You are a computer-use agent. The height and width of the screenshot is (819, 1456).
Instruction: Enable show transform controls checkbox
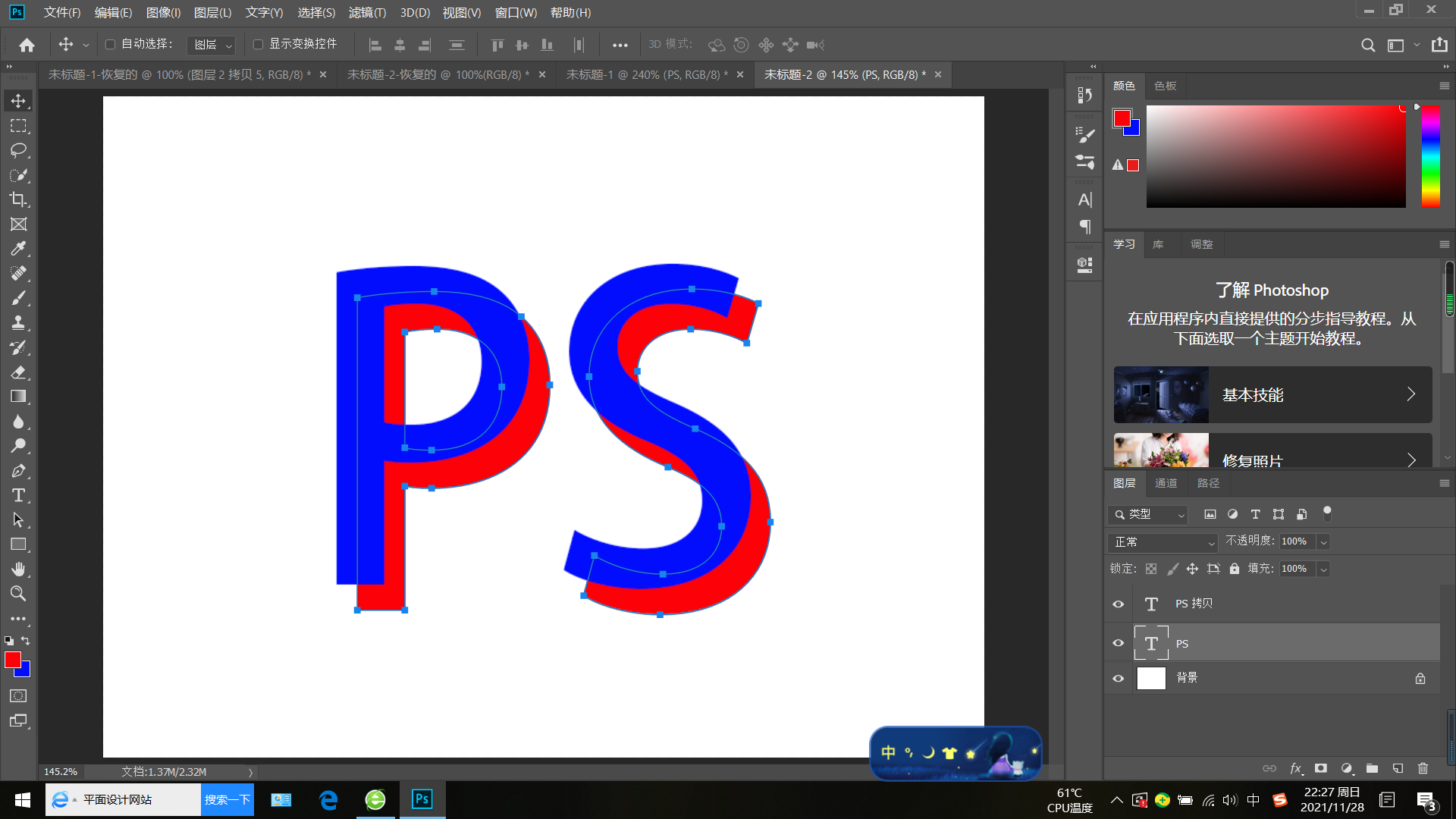pyautogui.click(x=258, y=45)
